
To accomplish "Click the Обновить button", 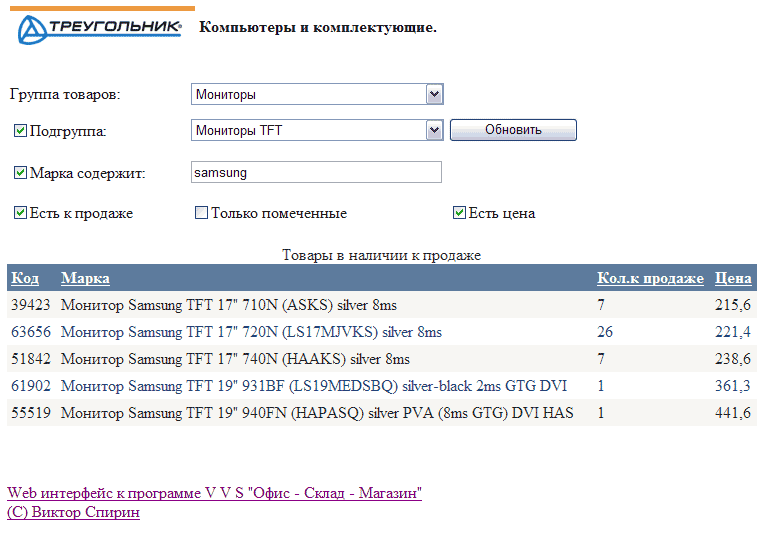I will pos(513,130).
